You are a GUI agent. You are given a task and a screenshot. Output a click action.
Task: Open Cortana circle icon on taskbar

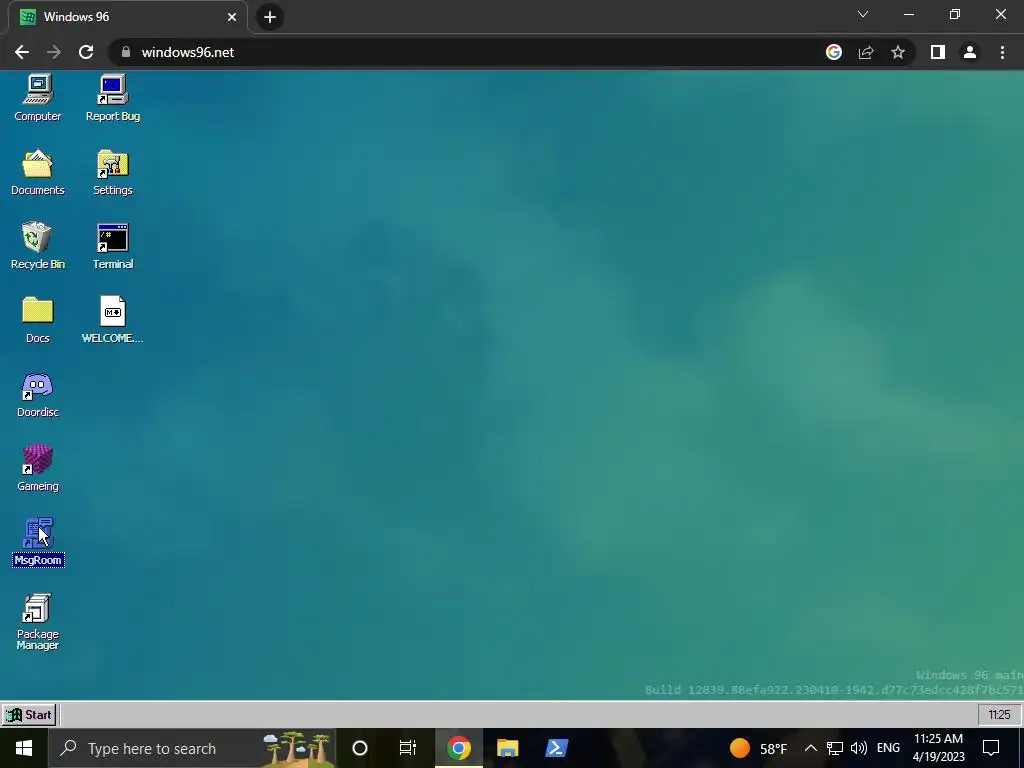pos(360,748)
